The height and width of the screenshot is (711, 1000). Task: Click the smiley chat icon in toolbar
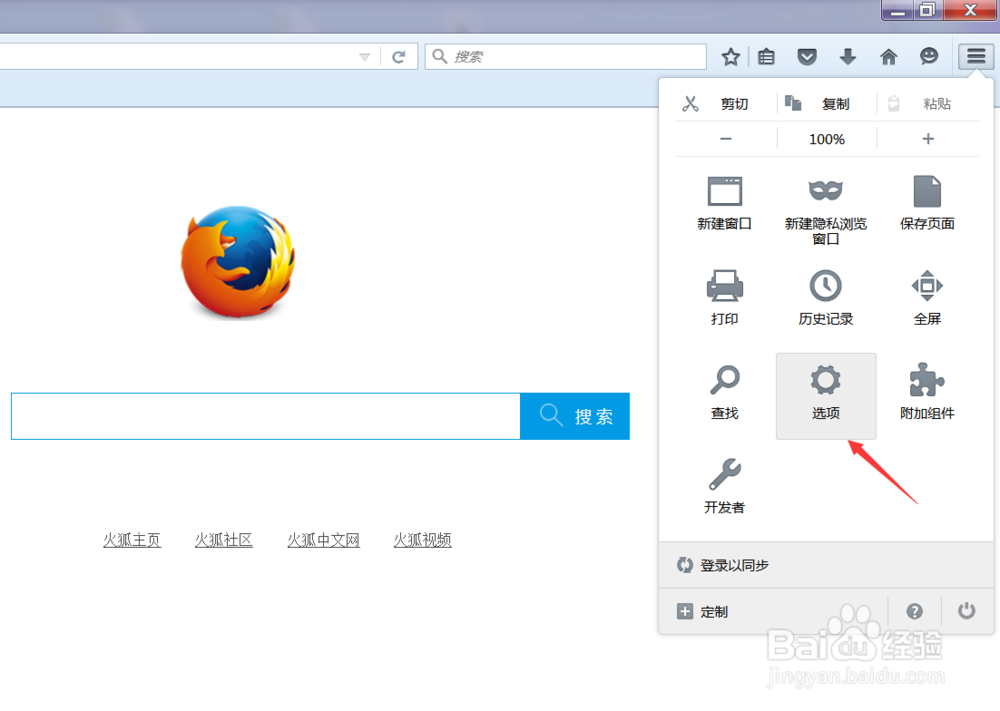click(x=929, y=56)
